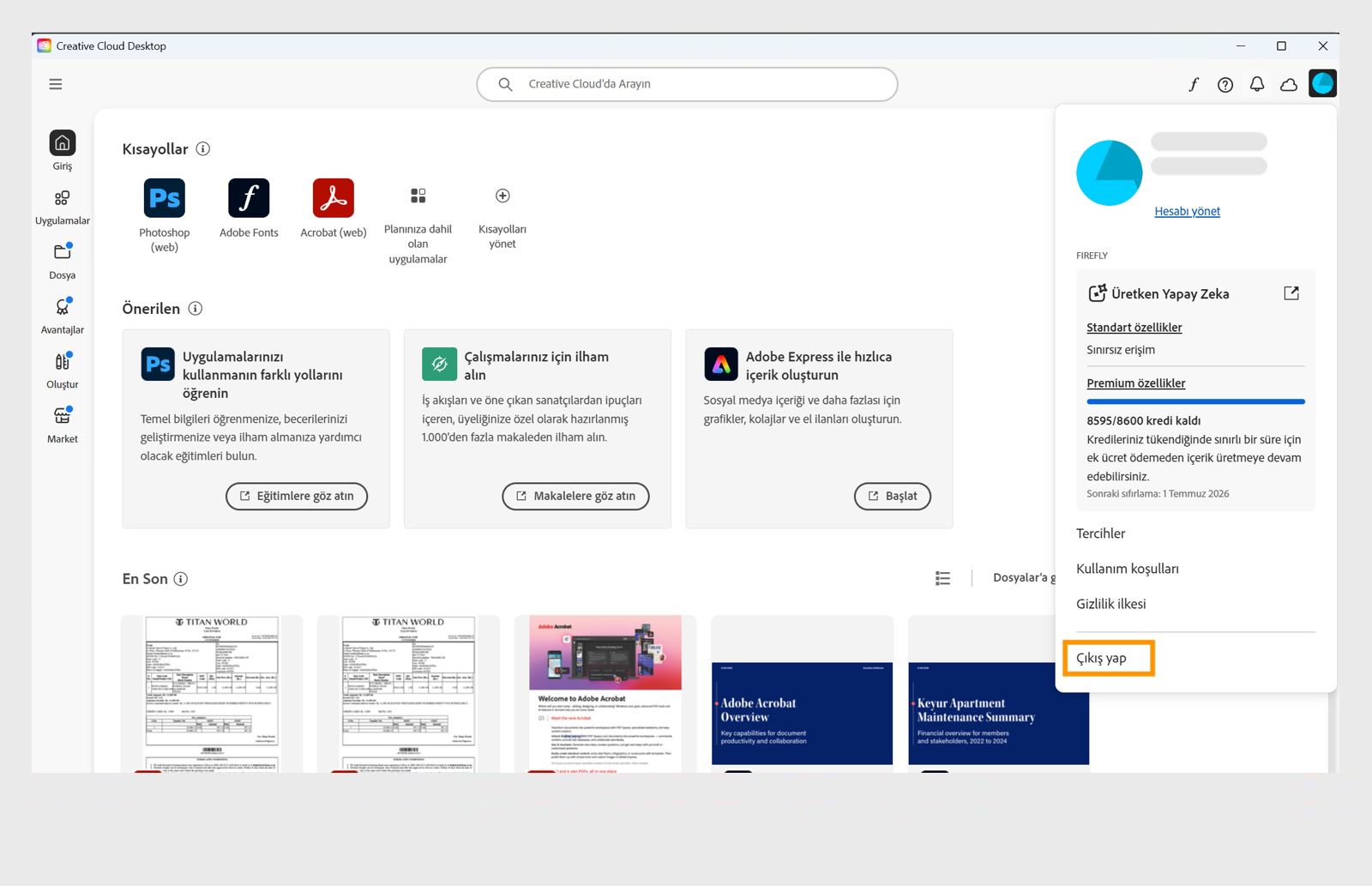Click premium credits progress bar

click(x=1195, y=401)
